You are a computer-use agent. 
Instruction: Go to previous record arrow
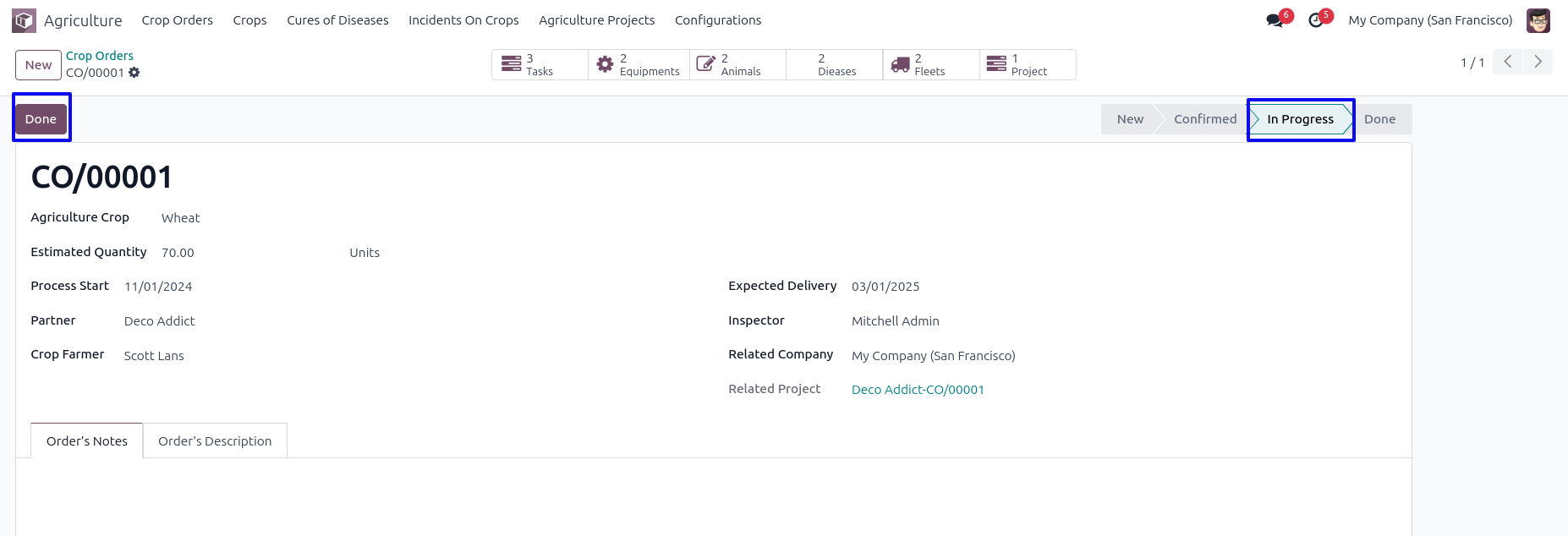click(x=1507, y=62)
